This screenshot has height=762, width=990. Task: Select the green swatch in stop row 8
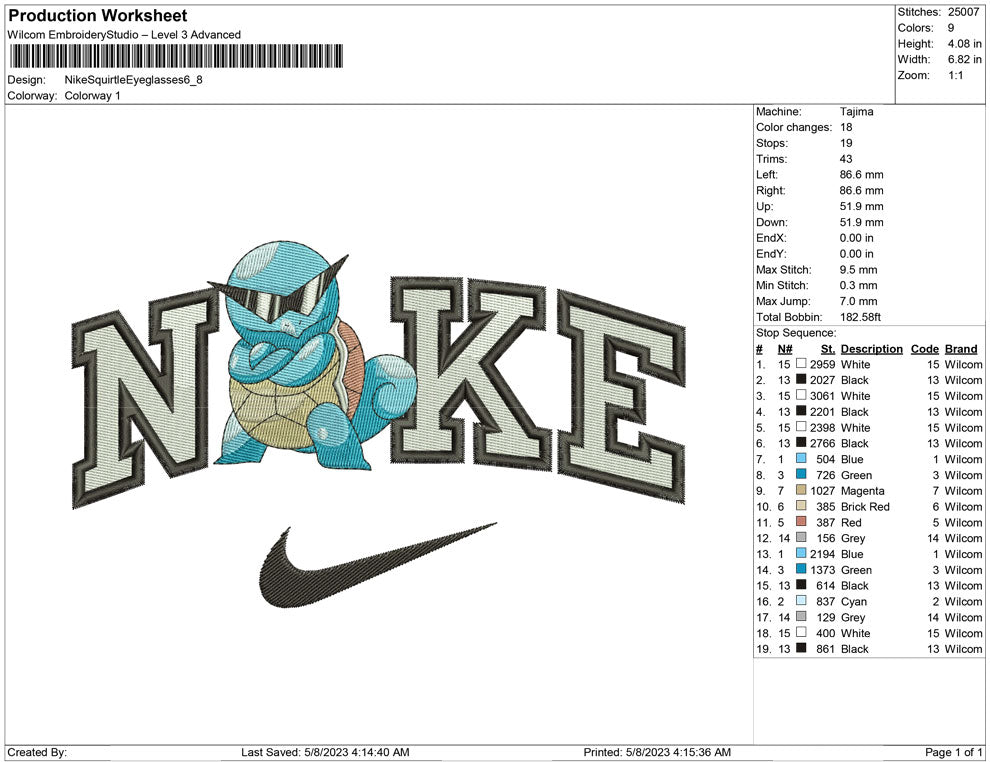coord(801,474)
